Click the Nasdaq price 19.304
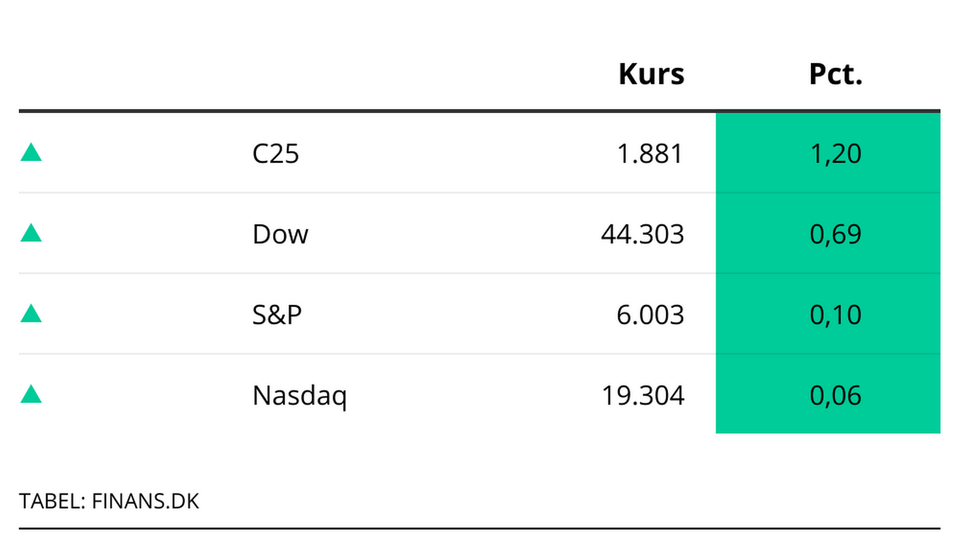This screenshot has height=549, width=960. (x=641, y=396)
